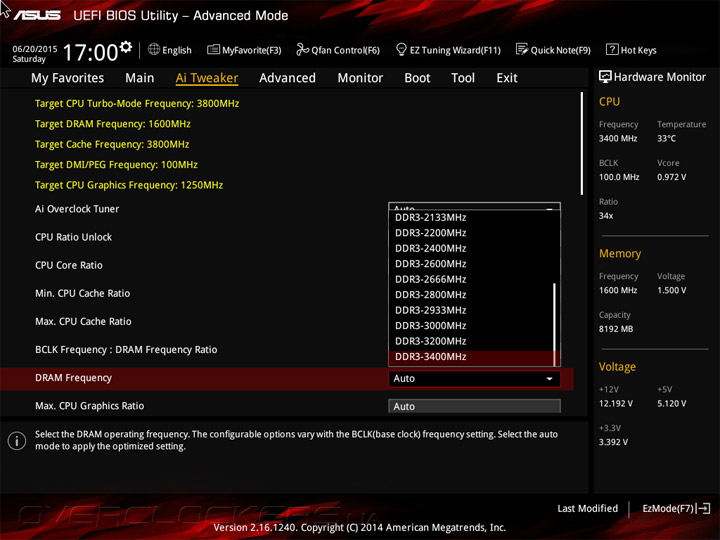Open the clock settings gear icon
Viewport: 720px width, 540px height.
[126, 46]
